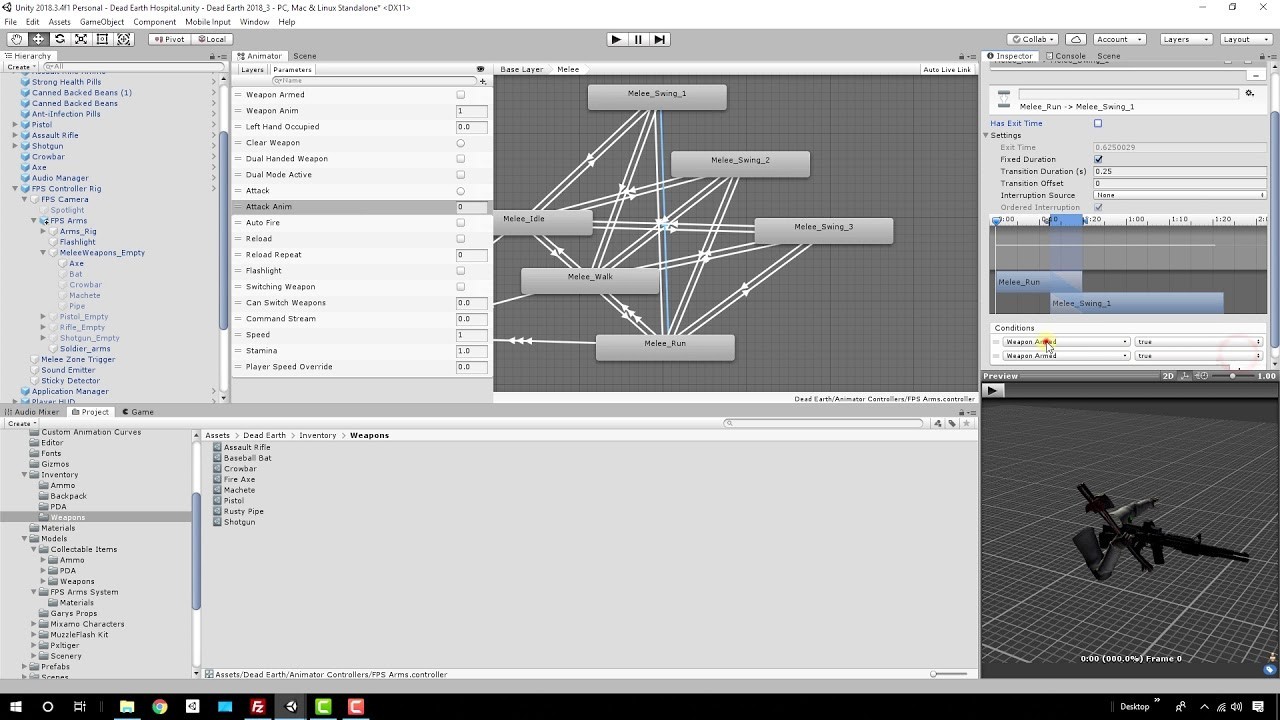
Task: Switch to the Console tab
Action: click(1065, 56)
